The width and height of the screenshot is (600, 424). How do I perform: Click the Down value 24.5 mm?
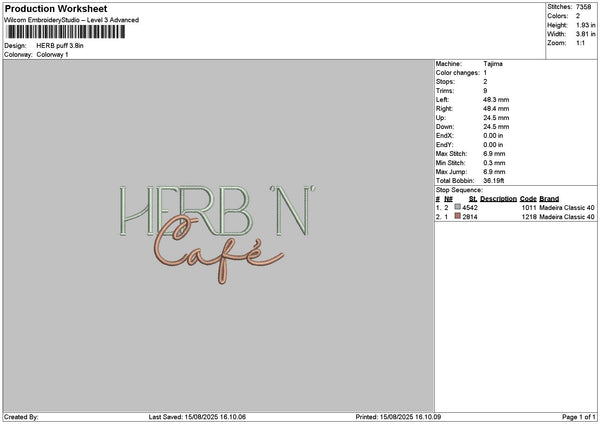coord(496,127)
